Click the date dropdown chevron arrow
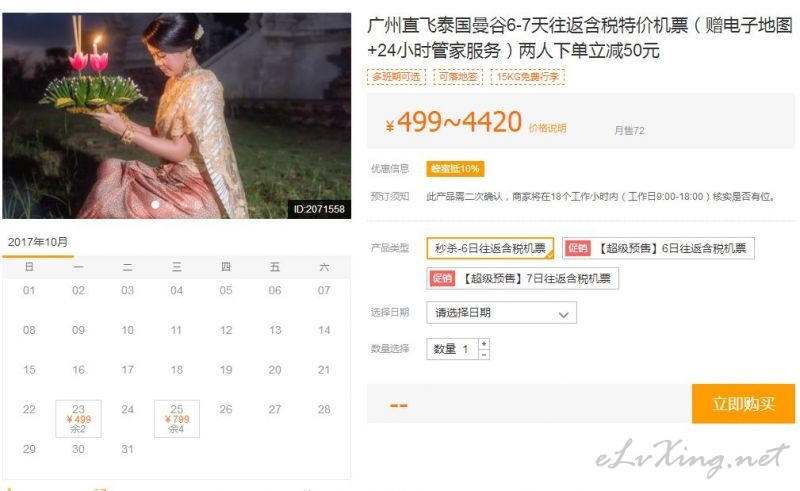 click(563, 314)
